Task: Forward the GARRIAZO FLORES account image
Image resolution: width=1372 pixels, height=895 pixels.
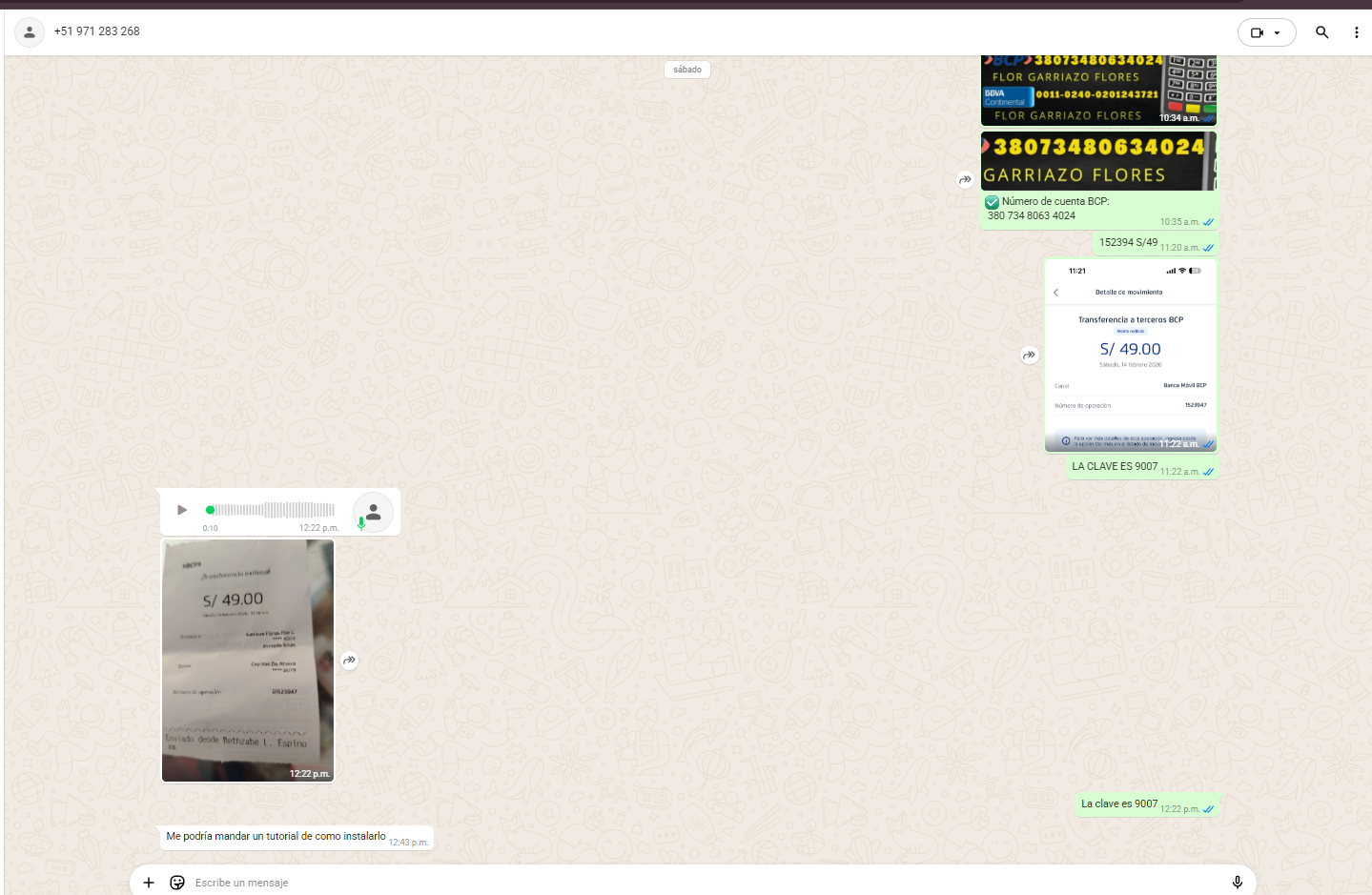Action: tap(965, 179)
